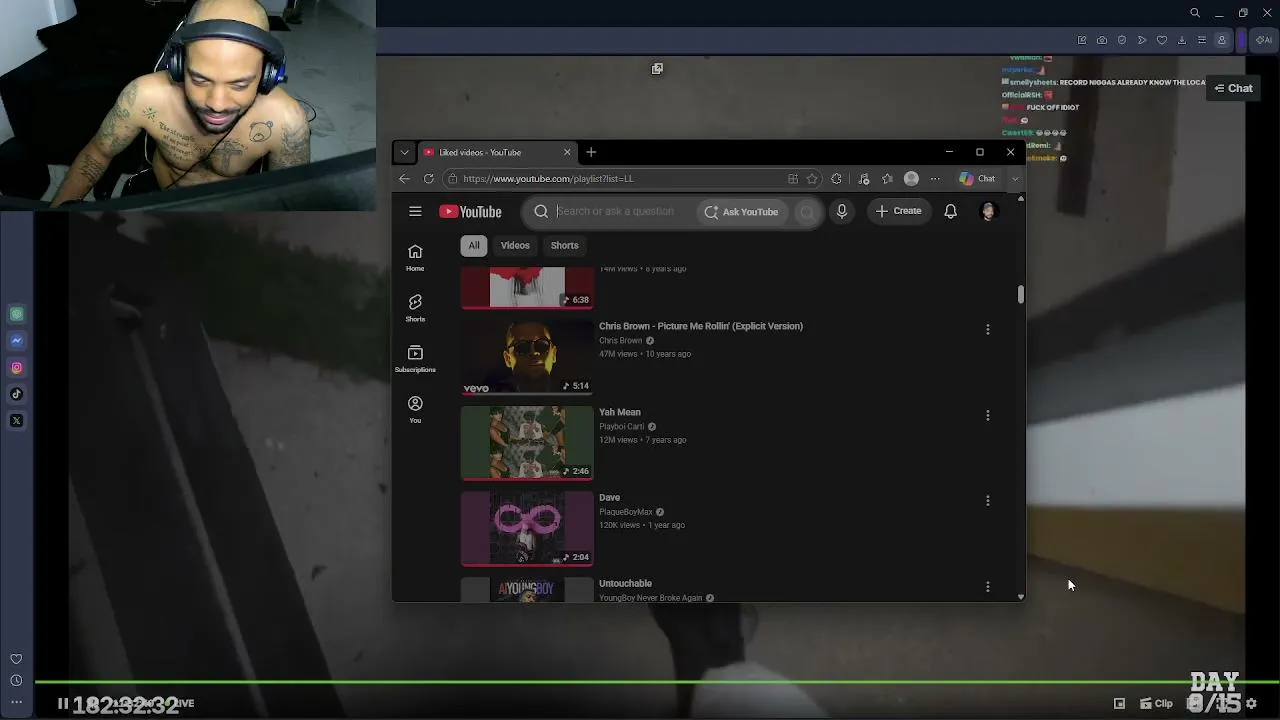Open more actions for Untouchable

pos(988,586)
